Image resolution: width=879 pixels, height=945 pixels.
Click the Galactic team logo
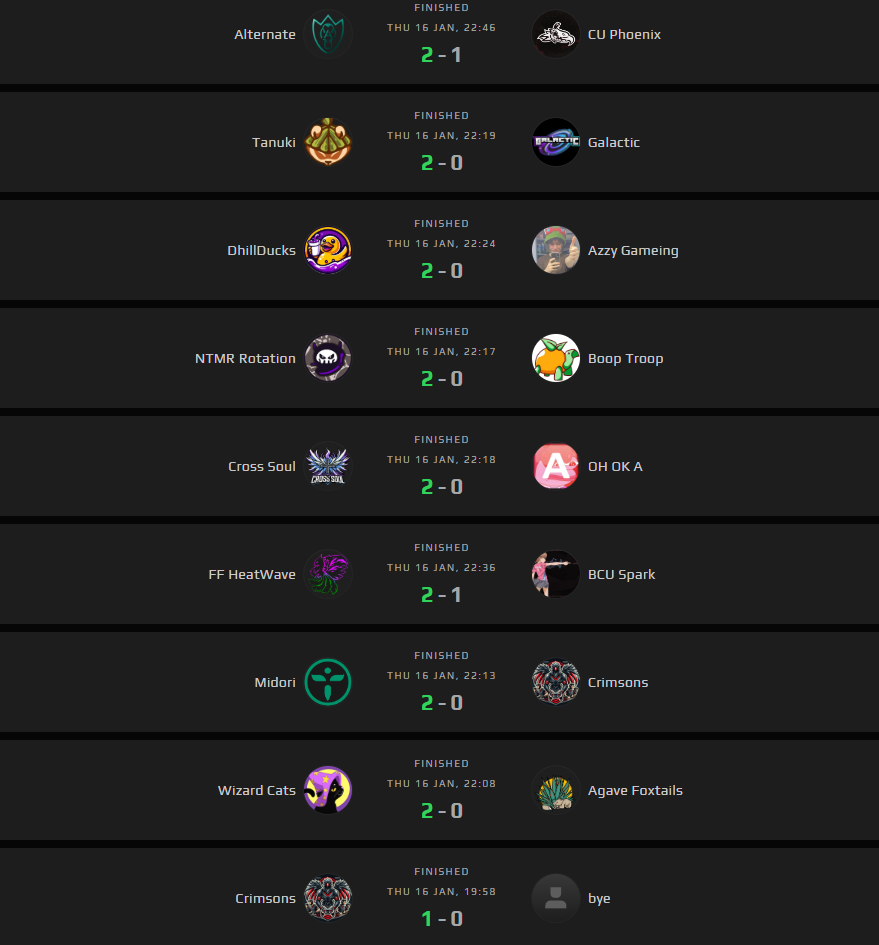[x=556, y=142]
